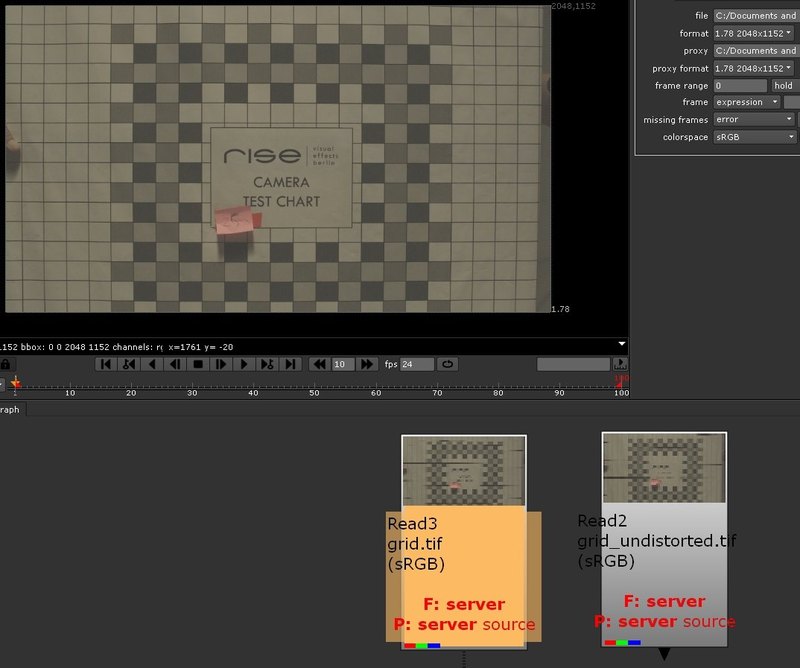Go to the previous keyframe
This screenshot has height=668, width=800.
pyautogui.click(x=129, y=365)
